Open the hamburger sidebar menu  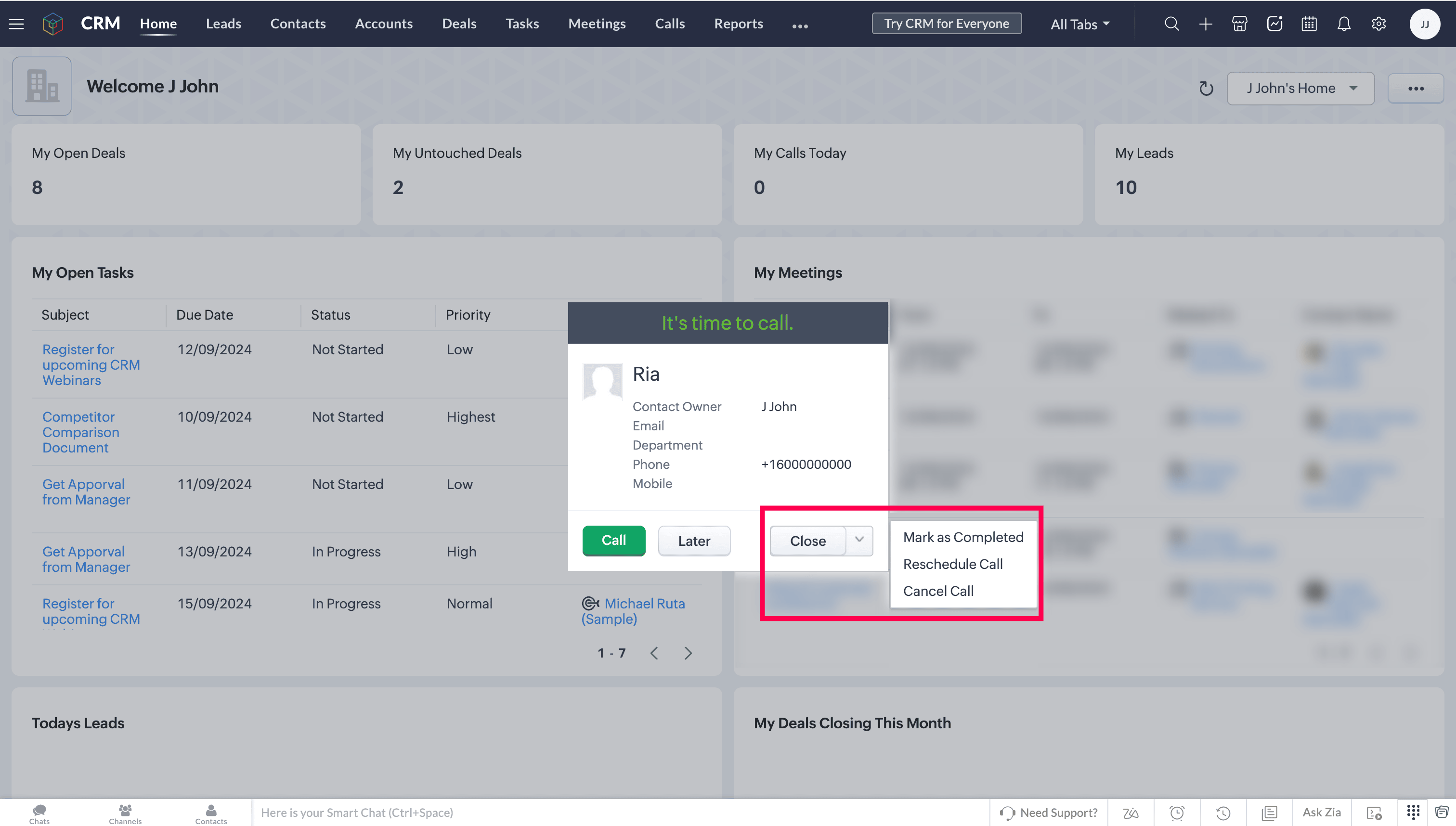[x=16, y=24]
